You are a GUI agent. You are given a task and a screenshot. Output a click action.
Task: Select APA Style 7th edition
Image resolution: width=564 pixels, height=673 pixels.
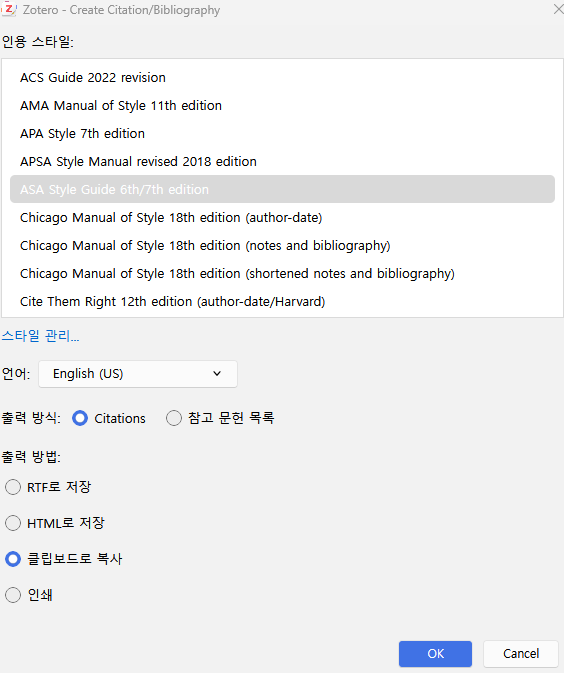[x=282, y=133]
